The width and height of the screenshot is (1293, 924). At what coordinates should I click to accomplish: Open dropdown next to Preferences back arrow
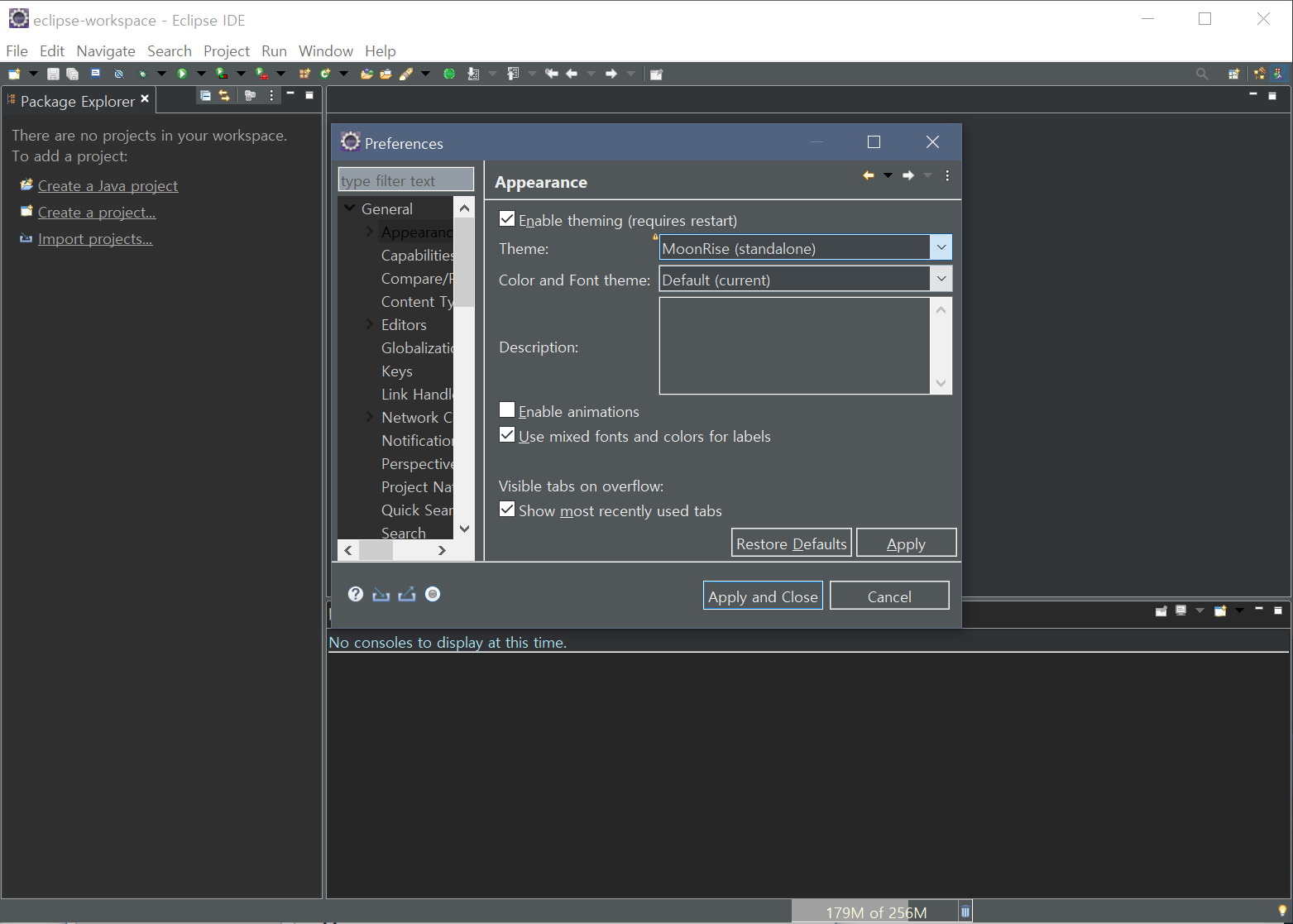tap(888, 175)
